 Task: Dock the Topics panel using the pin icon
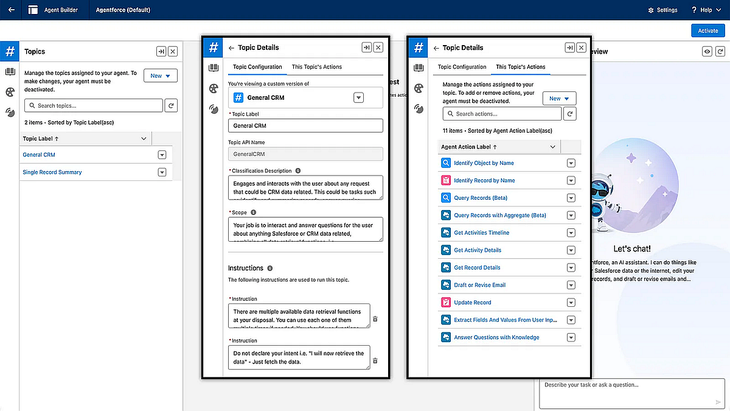[x=160, y=50]
